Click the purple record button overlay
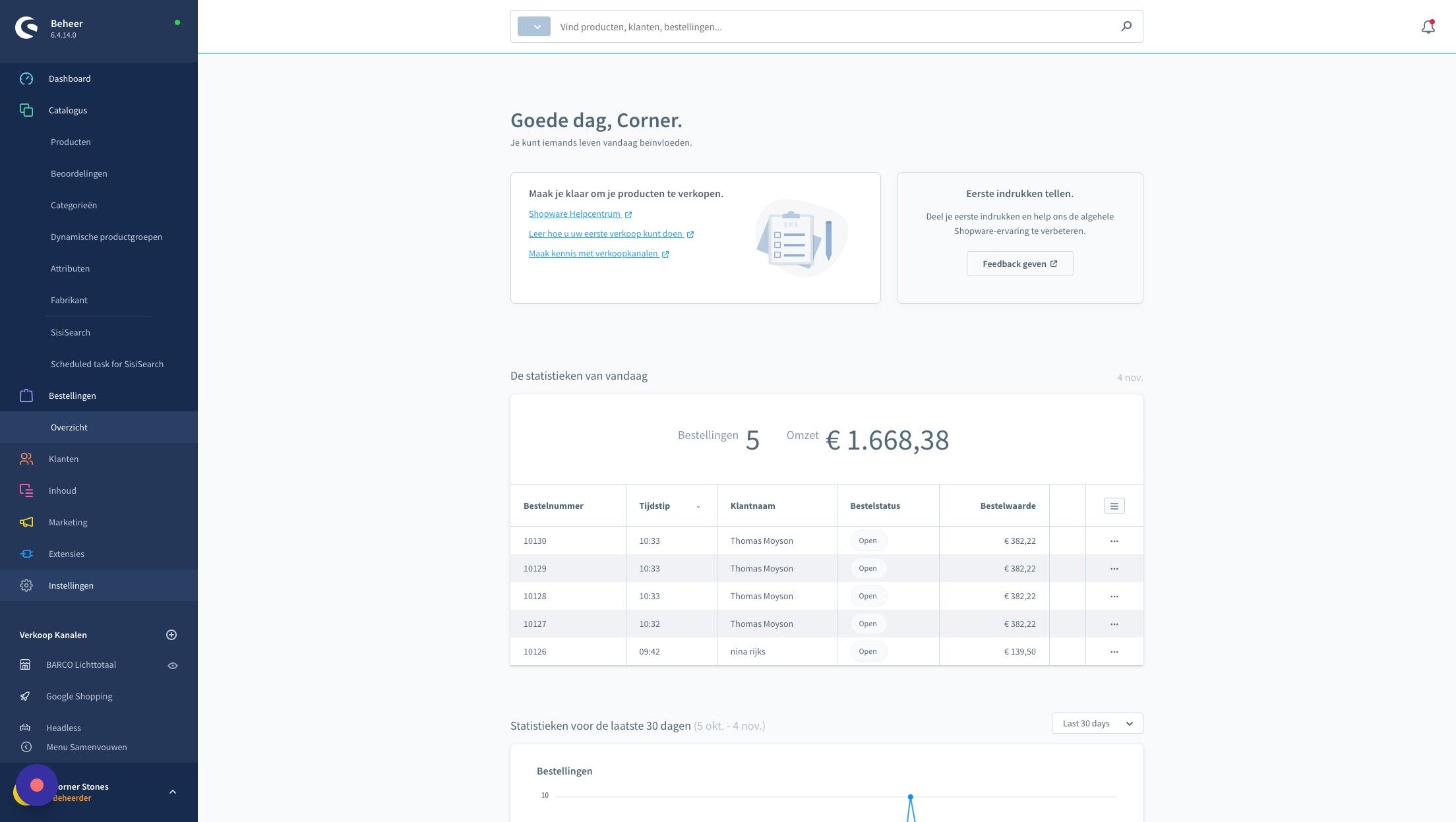This screenshot has width=1456, height=822. (37, 785)
